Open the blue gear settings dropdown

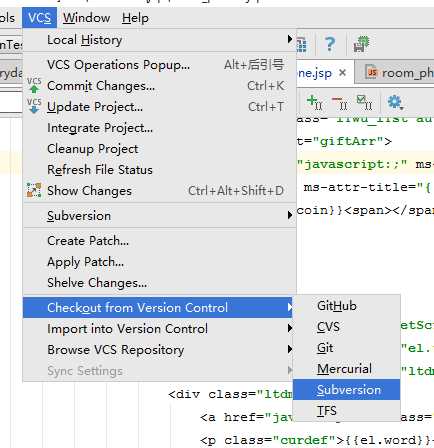395,102
